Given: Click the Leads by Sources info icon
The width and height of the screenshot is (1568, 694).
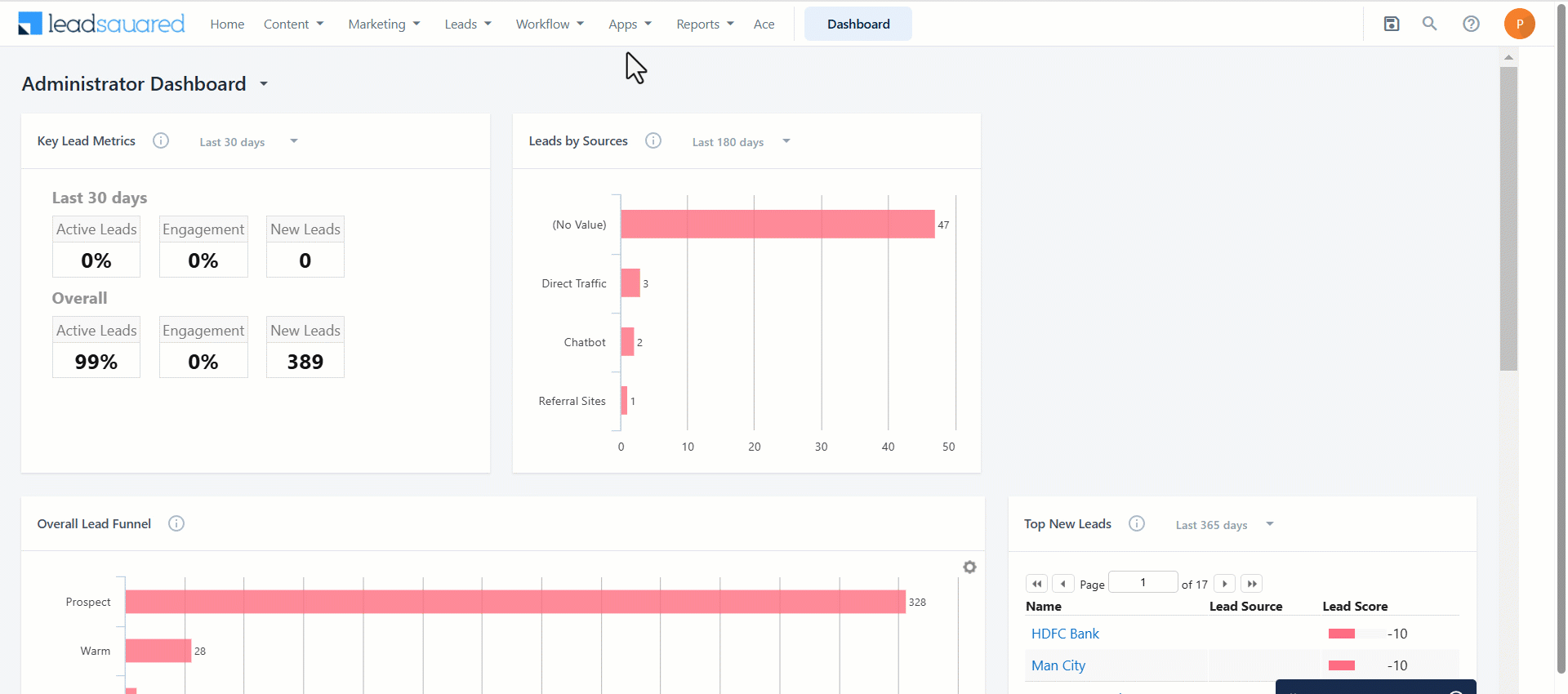Looking at the screenshot, I should (x=653, y=140).
